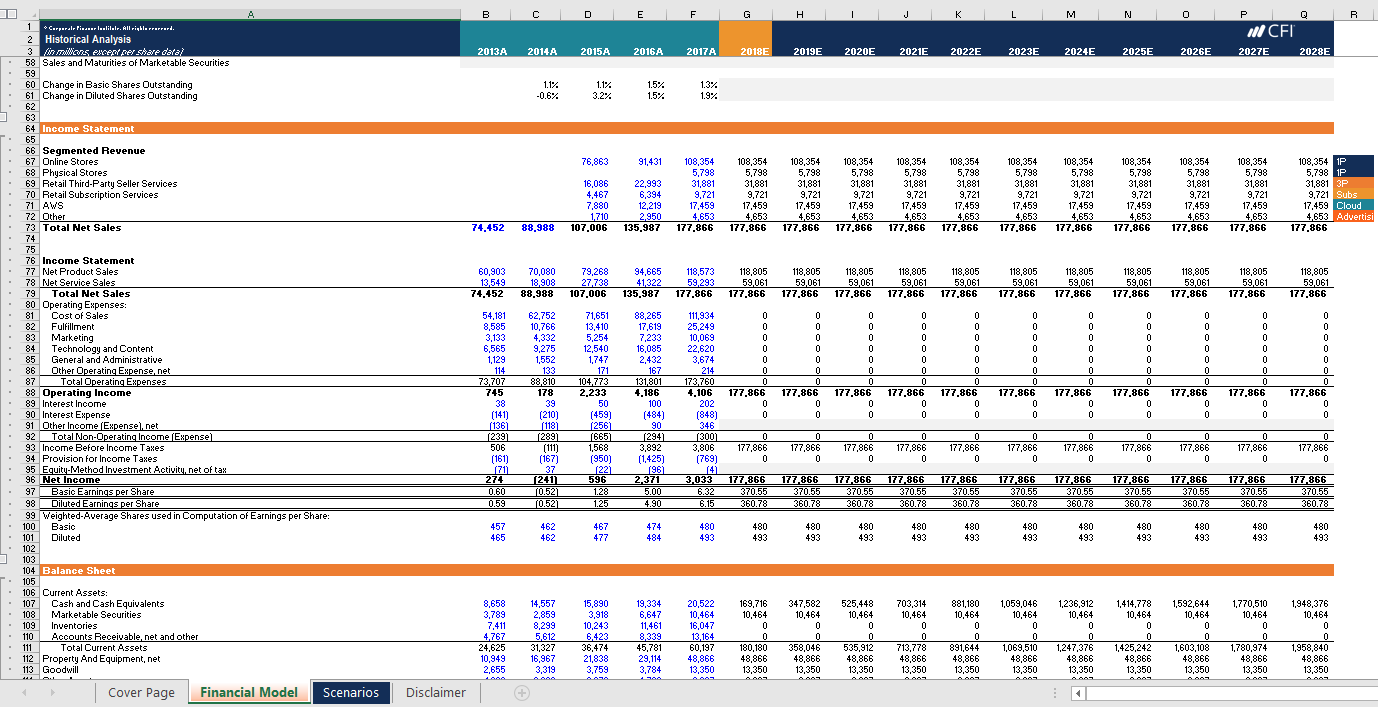1378x707 pixels.
Task: Click the 60,903 Net Product Sales value
Action: point(492,271)
